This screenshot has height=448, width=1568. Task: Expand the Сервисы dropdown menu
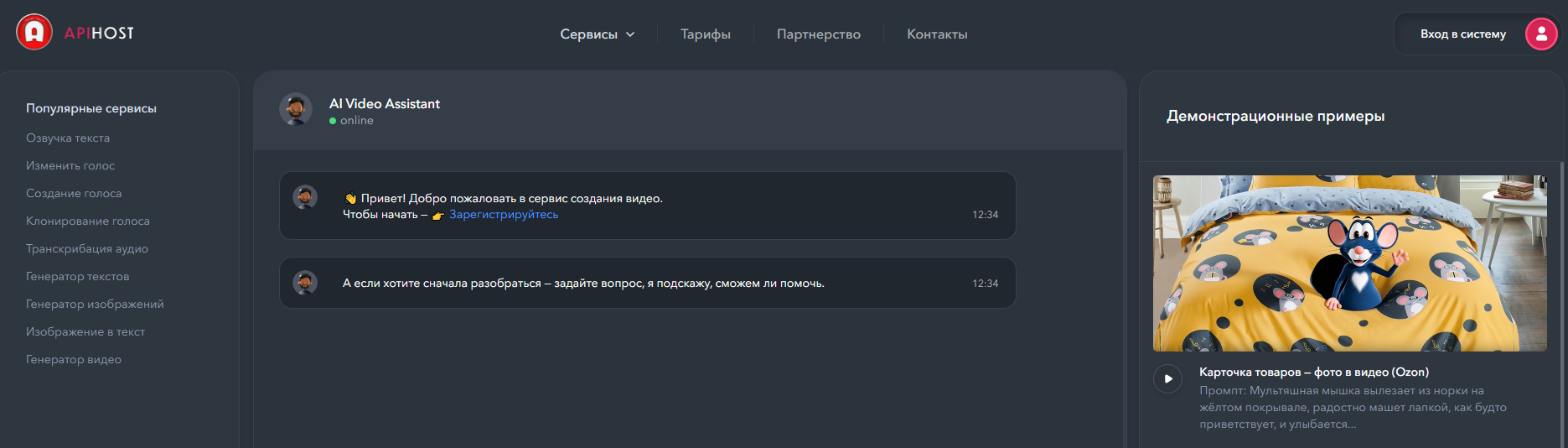(597, 34)
